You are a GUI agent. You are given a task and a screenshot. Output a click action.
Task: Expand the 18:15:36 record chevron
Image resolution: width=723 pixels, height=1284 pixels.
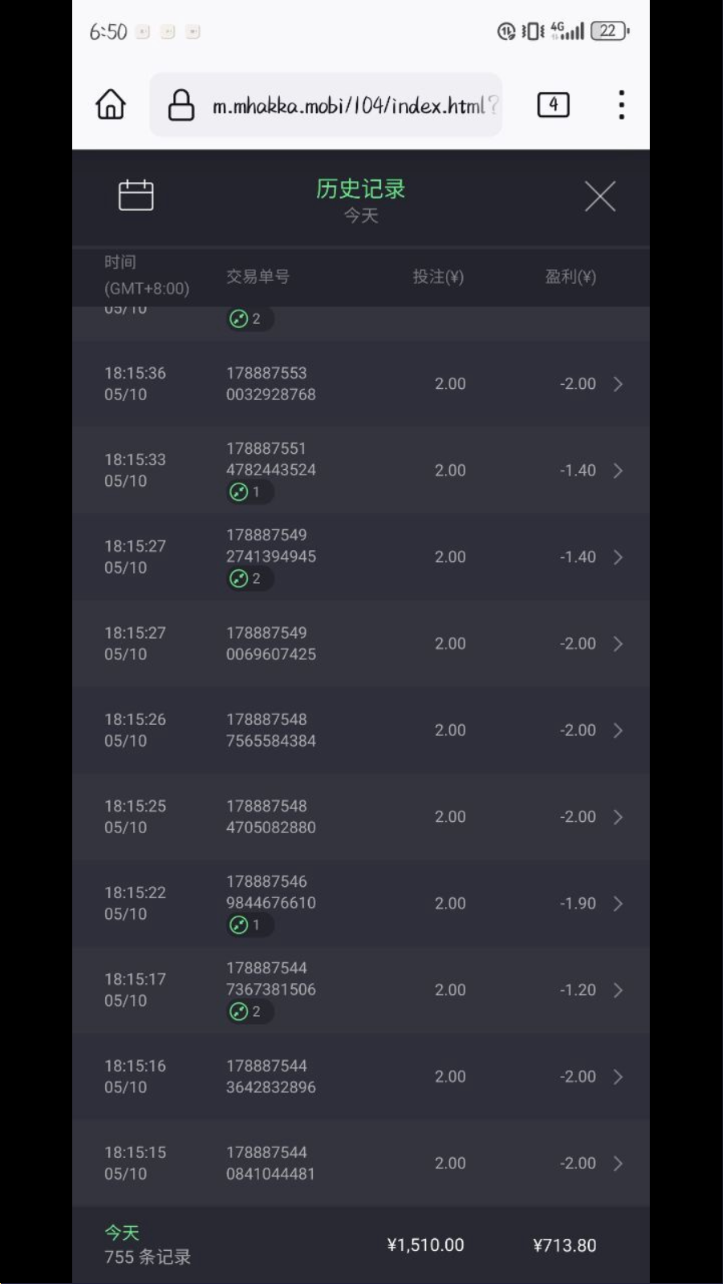tap(618, 384)
